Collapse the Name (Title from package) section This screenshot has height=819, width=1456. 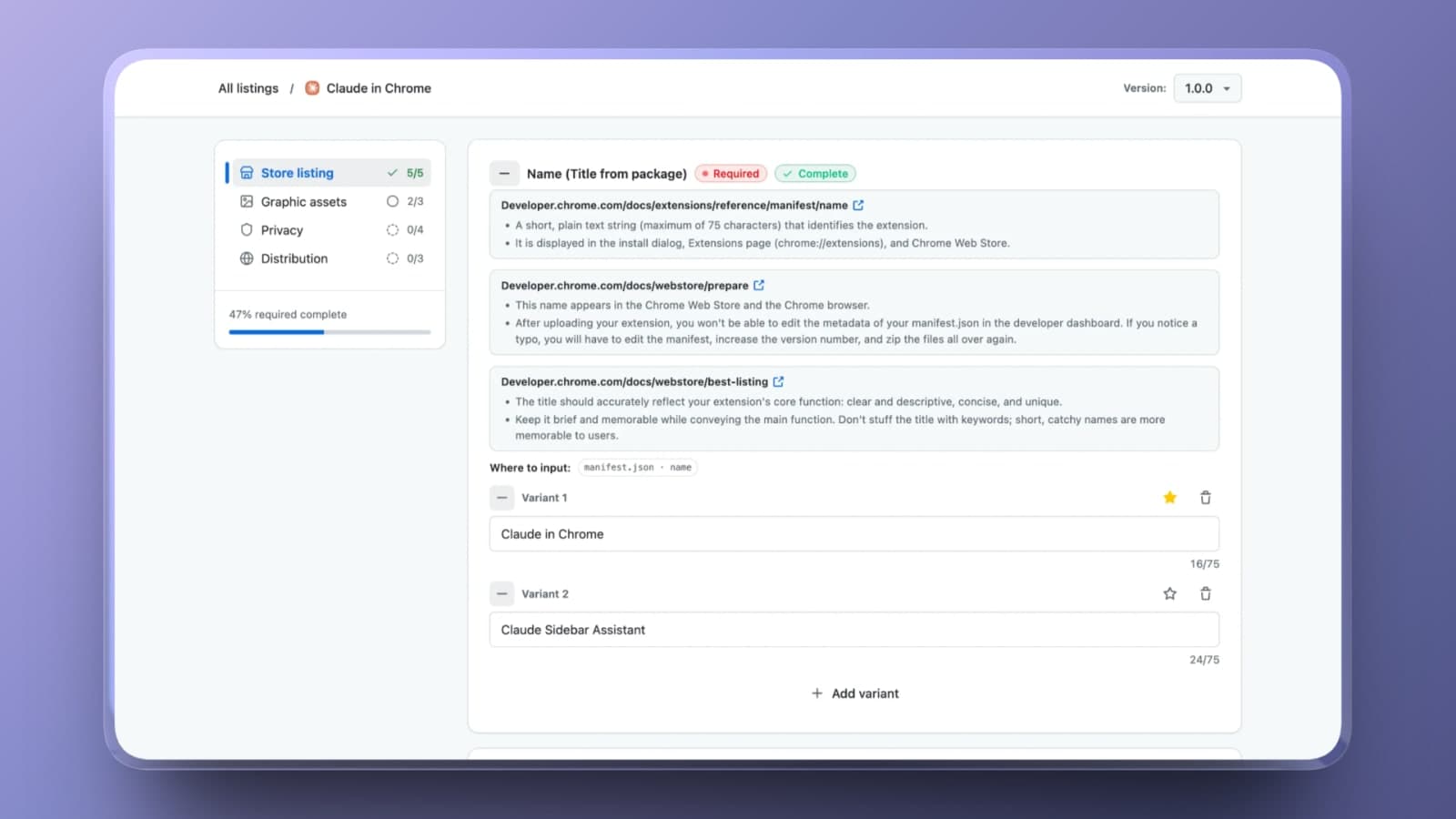[x=504, y=174]
